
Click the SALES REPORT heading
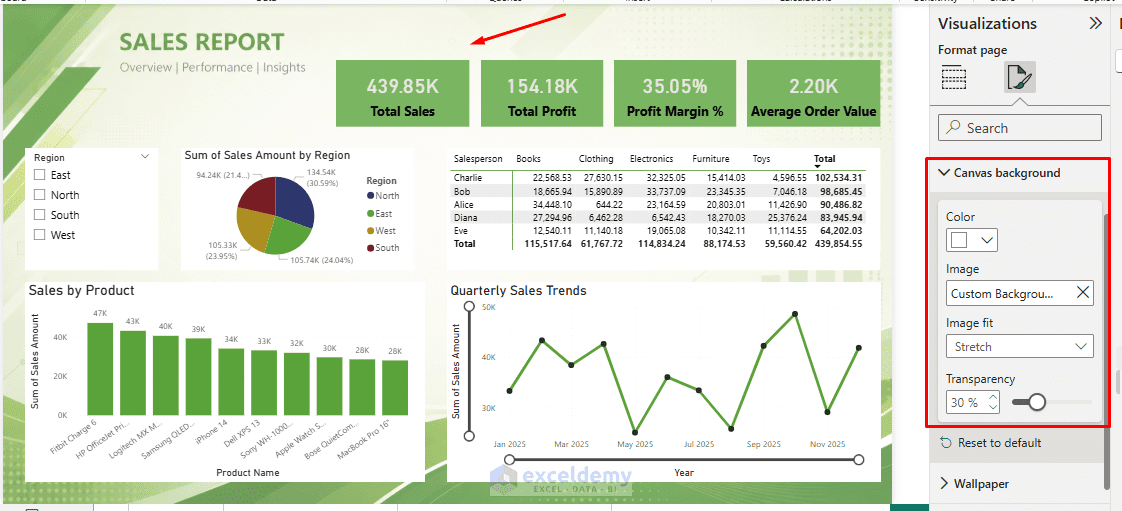point(201,42)
